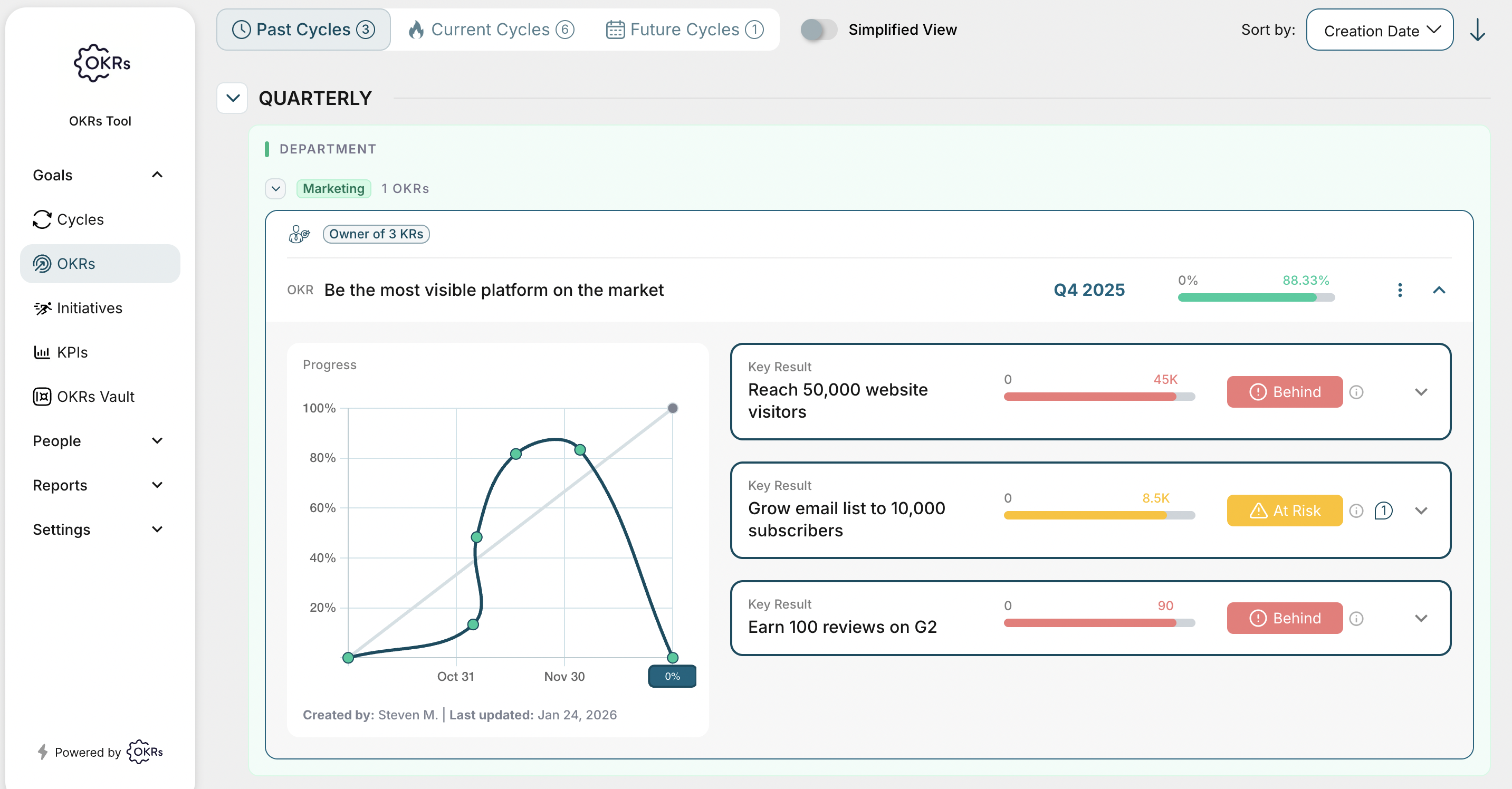Click info icon next to G2 reviews status
Viewport: 1512px width, 789px height.
point(1356,618)
